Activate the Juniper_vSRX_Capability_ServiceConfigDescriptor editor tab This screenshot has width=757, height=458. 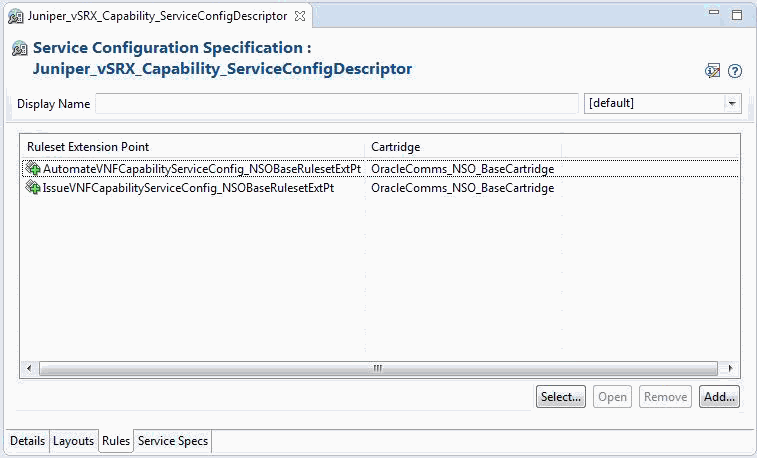(157, 16)
